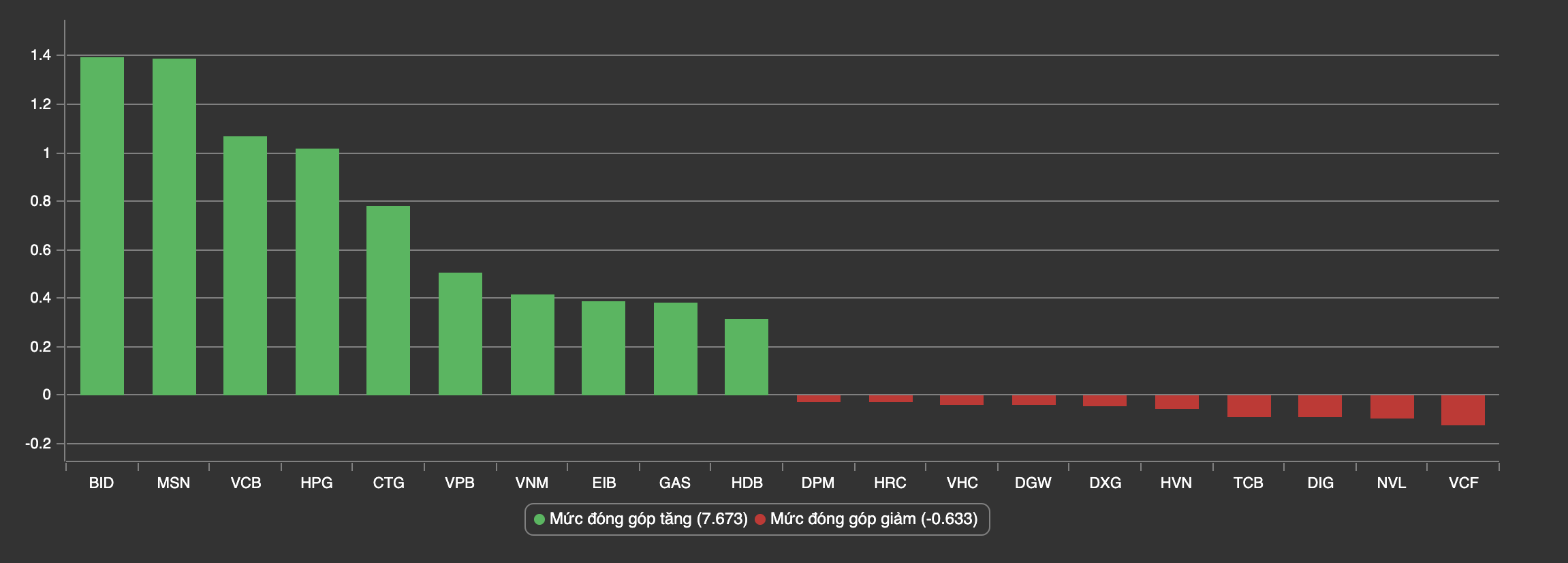Screen dimensions: 1568x563
Task: Select the NVL red bar
Action: tap(1392, 407)
